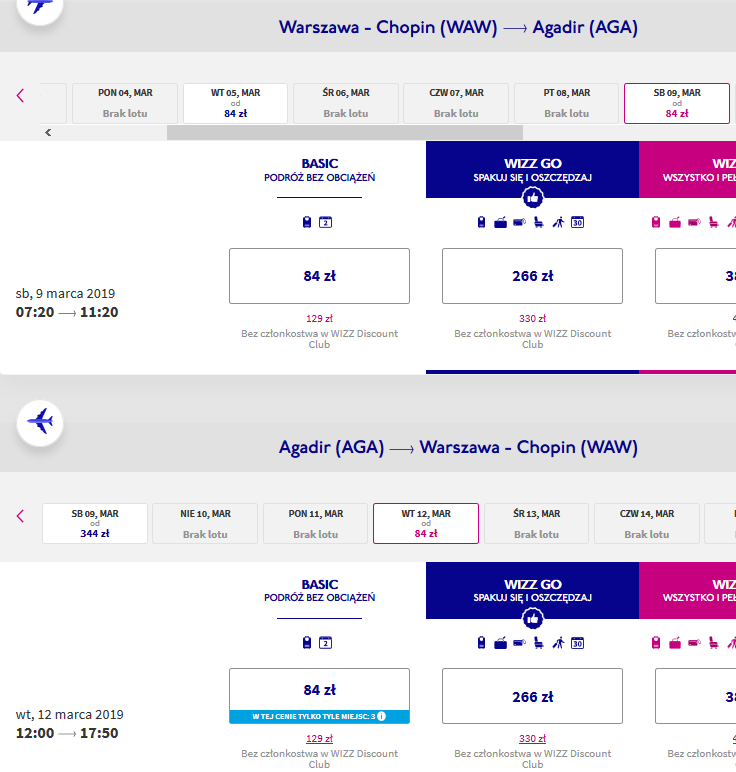Choose outbound WIZZ GO fare 266 zł
This screenshot has width=736, height=772.
532,276
